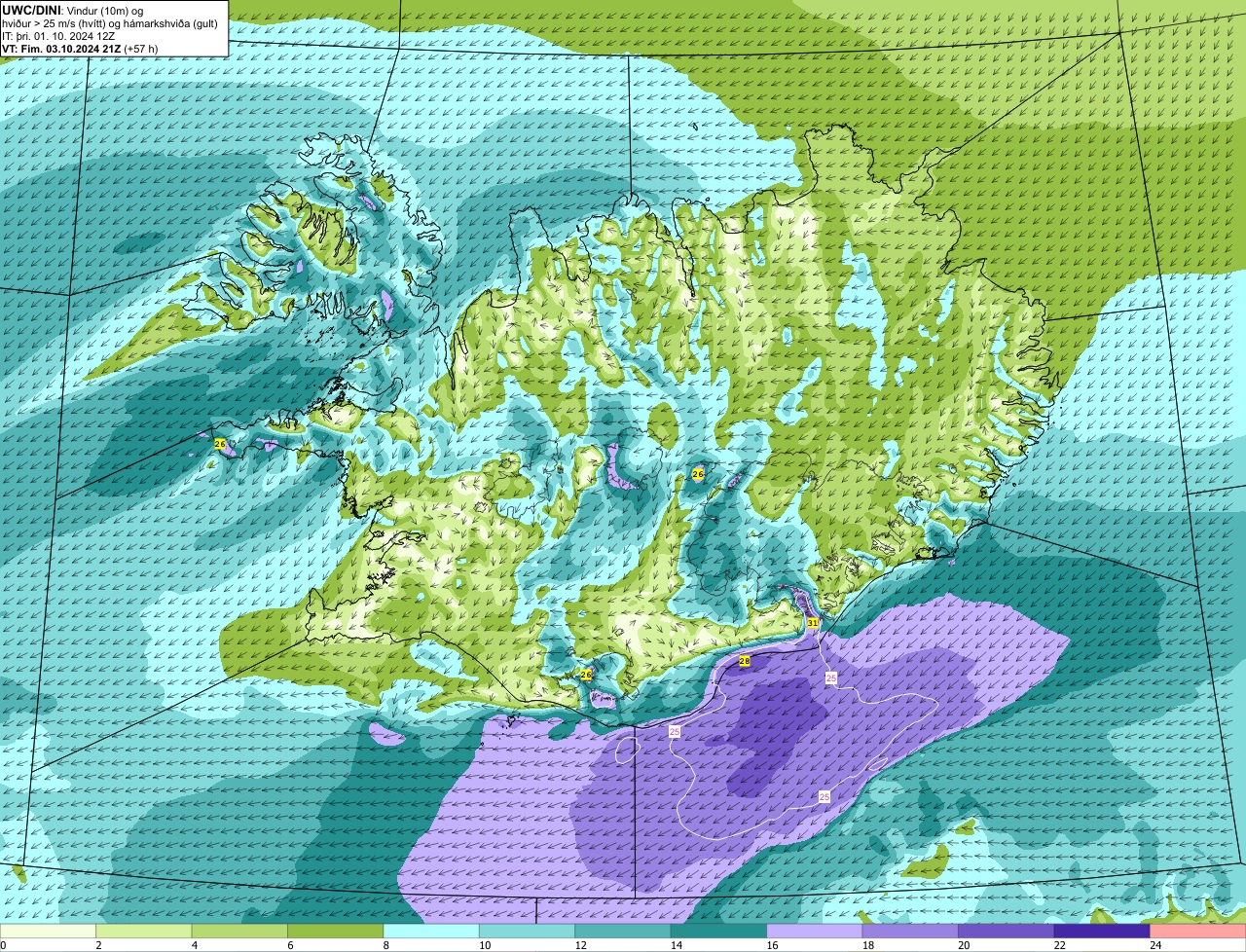Pick the 20–22 m/s violet legend swatch
This screenshot has height=952, width=1246.
[1006, 932]
